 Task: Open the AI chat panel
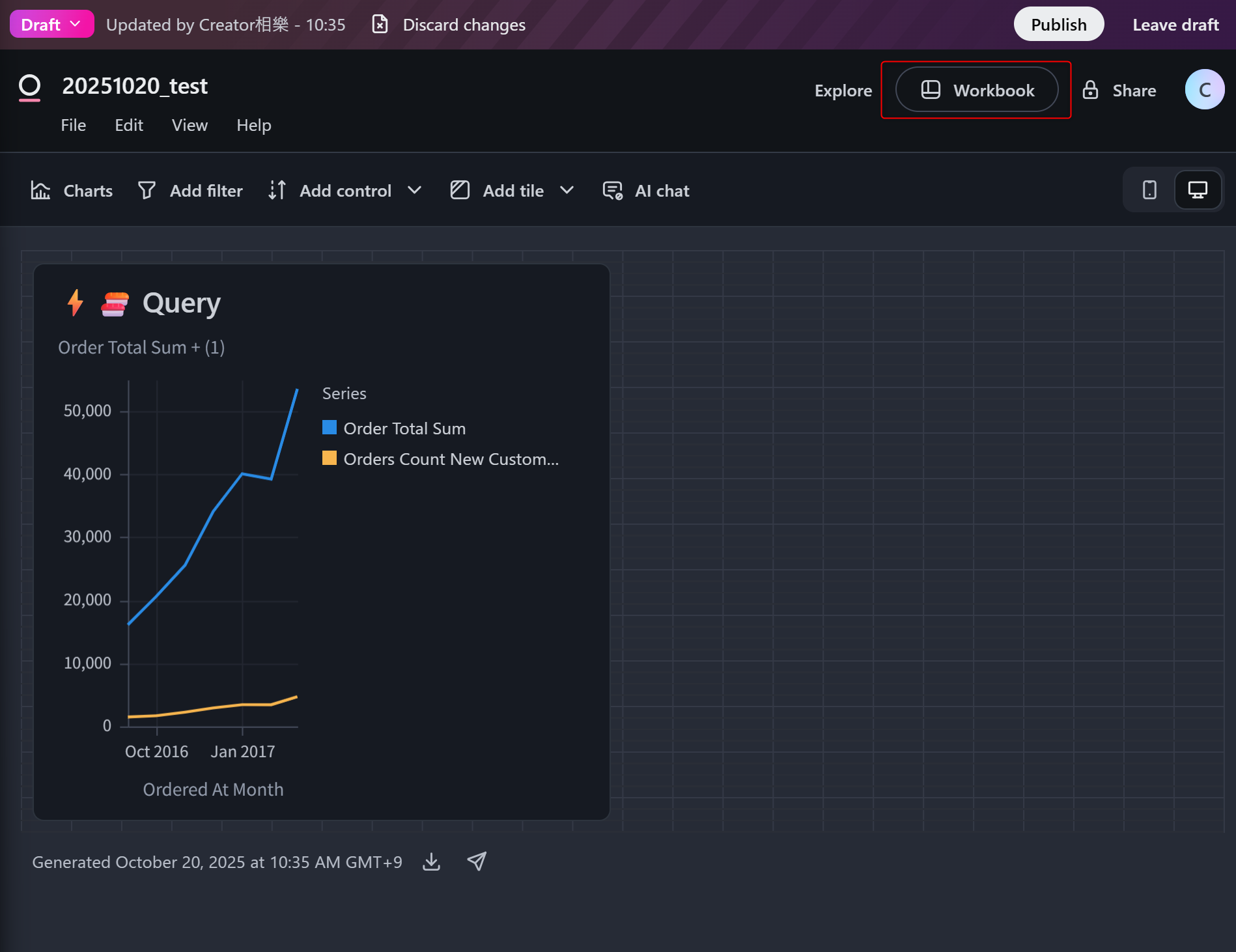(646, 191)
